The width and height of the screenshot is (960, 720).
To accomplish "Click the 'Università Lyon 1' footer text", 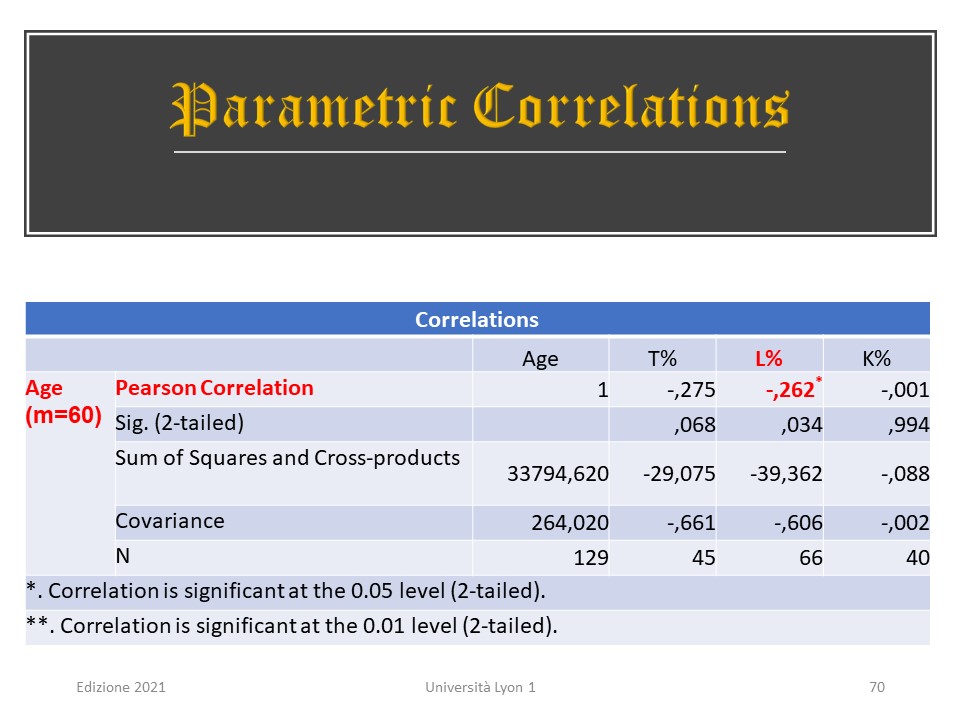I will 481,688.
